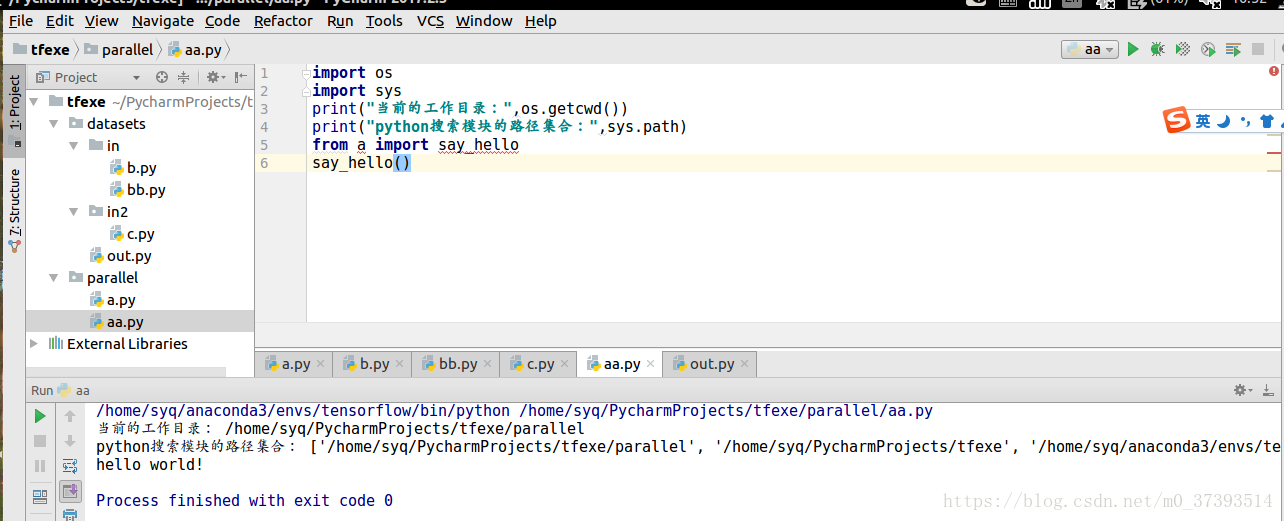Open the Tools menu
1284x521 pixels.
click(384, 20)
